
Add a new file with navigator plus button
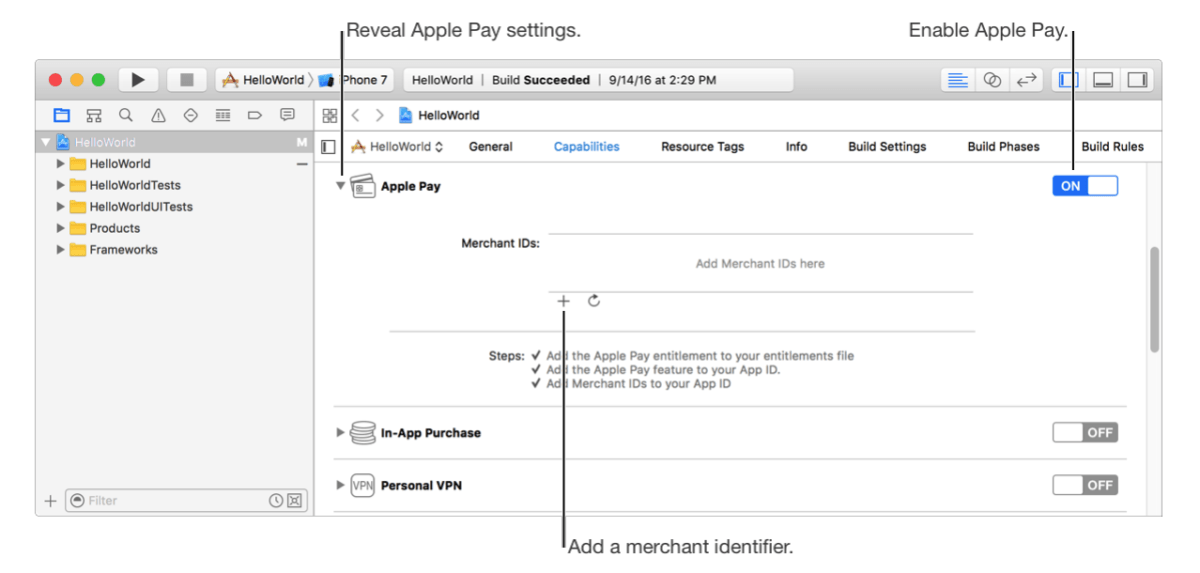50,501
